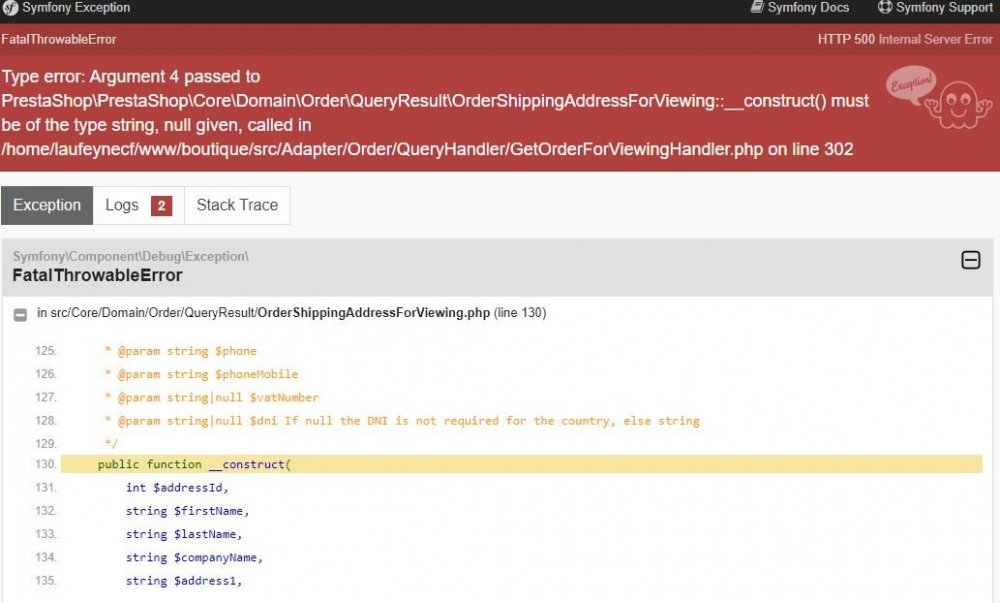Click line number 130.
Screen dimensions: 1000x603
click(x=46, y=464)
